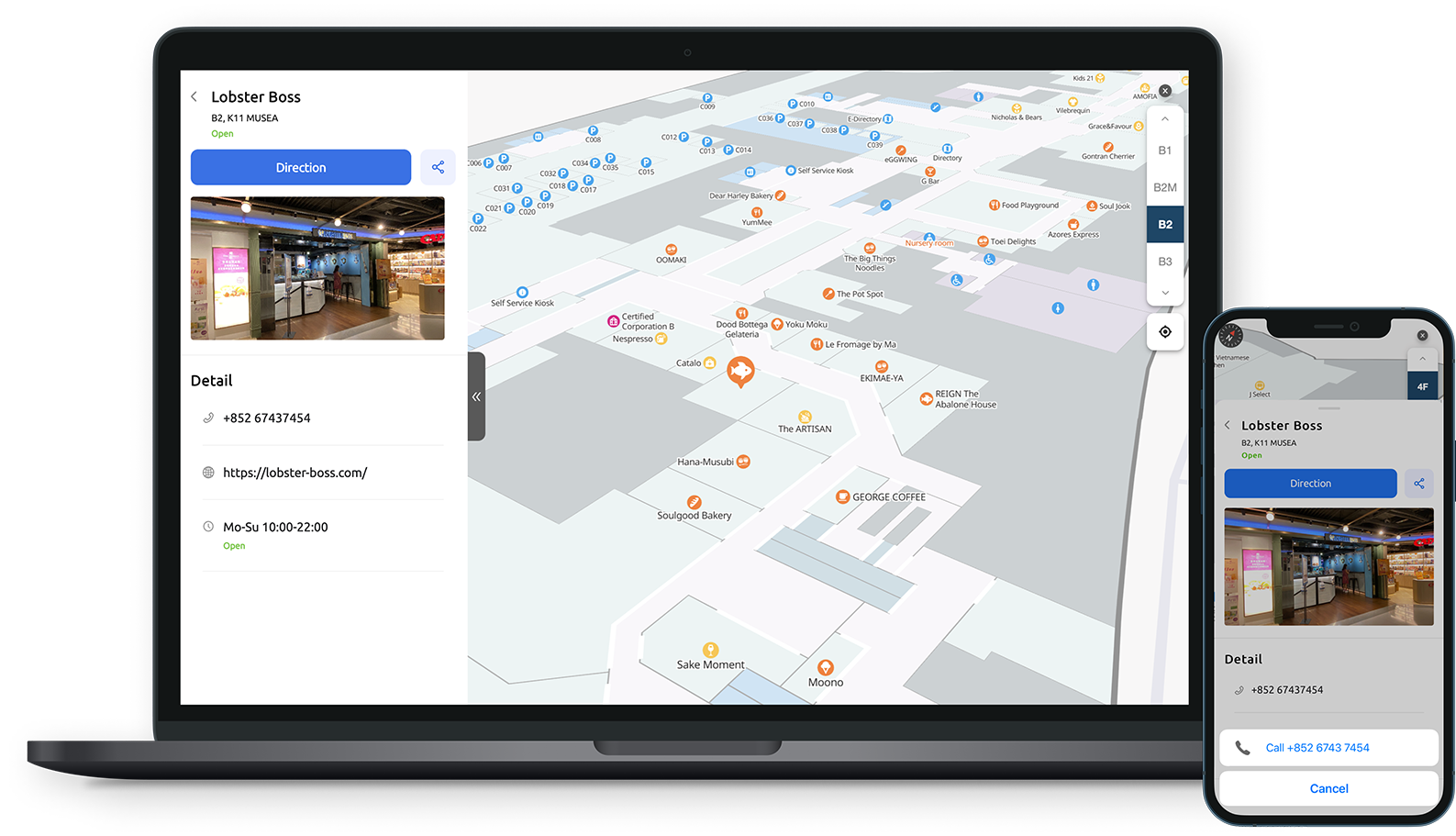Go back using the arrow beside Lobster Boss
1456x836 pixels.
(195, 96)
